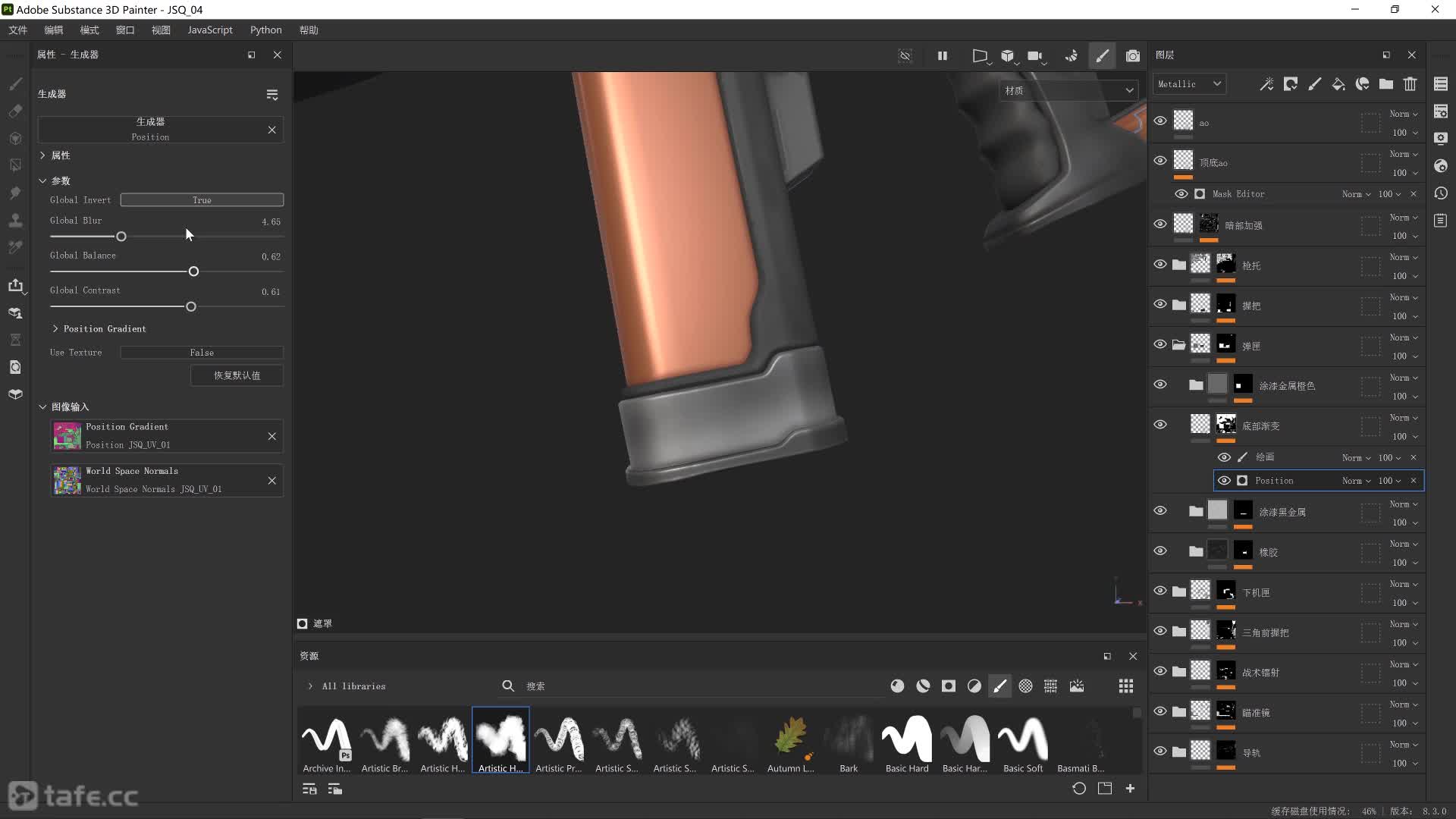
Task: Collapse the 参数 section
Action: pos(42,180)
